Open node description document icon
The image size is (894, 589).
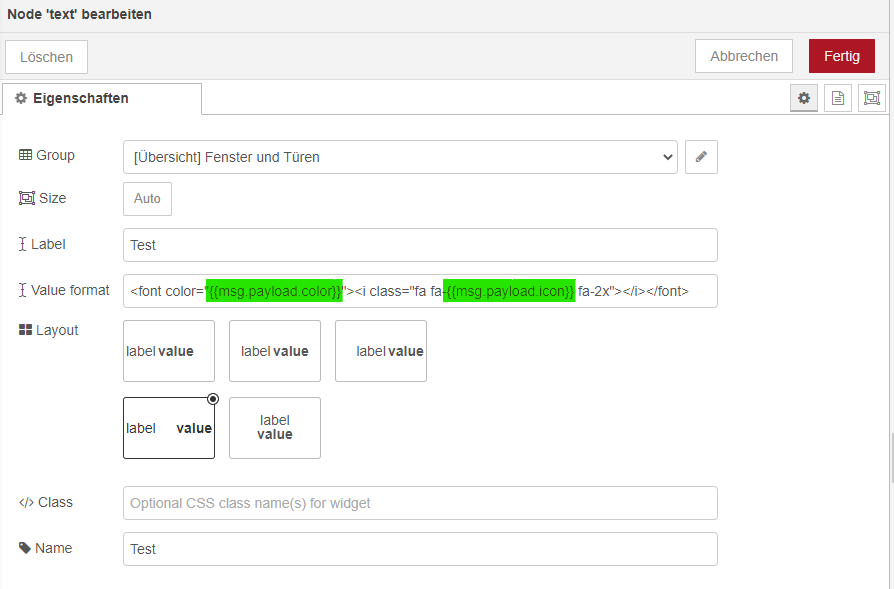coord(838,98)
